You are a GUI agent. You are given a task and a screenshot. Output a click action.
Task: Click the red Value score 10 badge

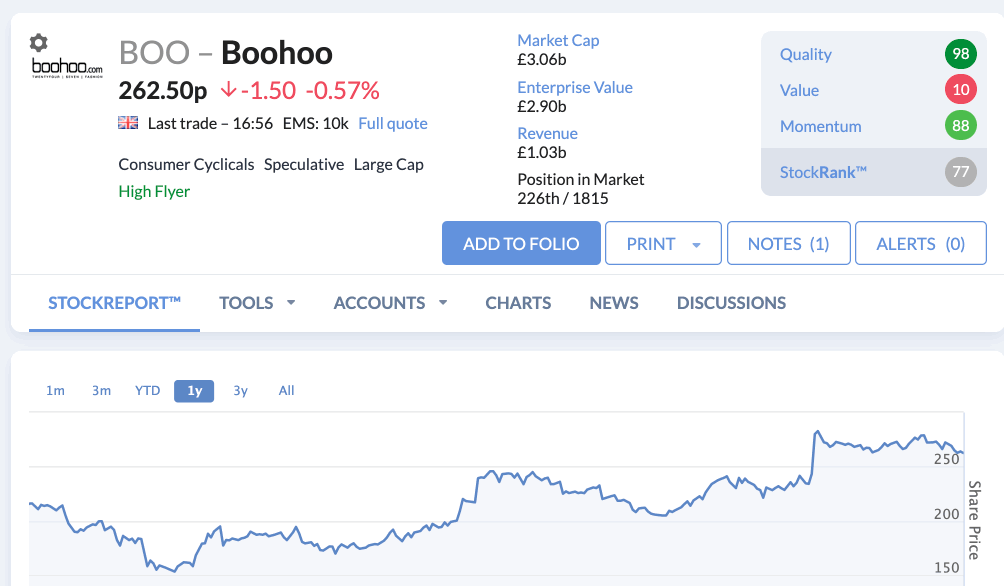coord(960,90)
